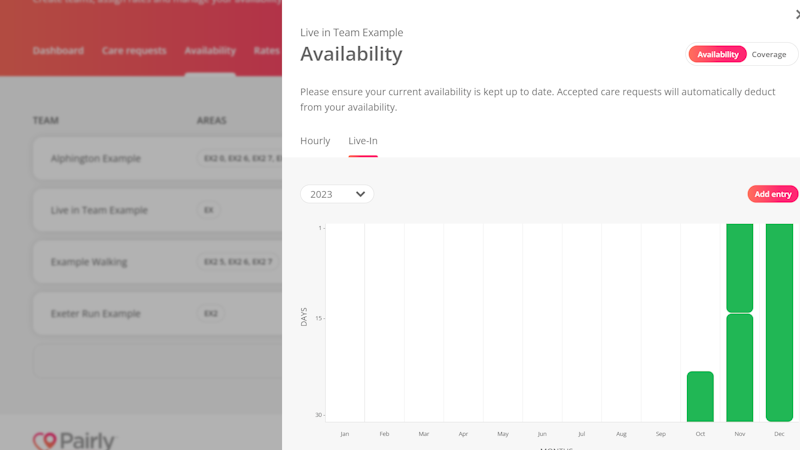The image size is (800, 450).
Task: Click the EX2 5, EX2 6, EX2 7 areas tag
Action: (x=238, y=262)
